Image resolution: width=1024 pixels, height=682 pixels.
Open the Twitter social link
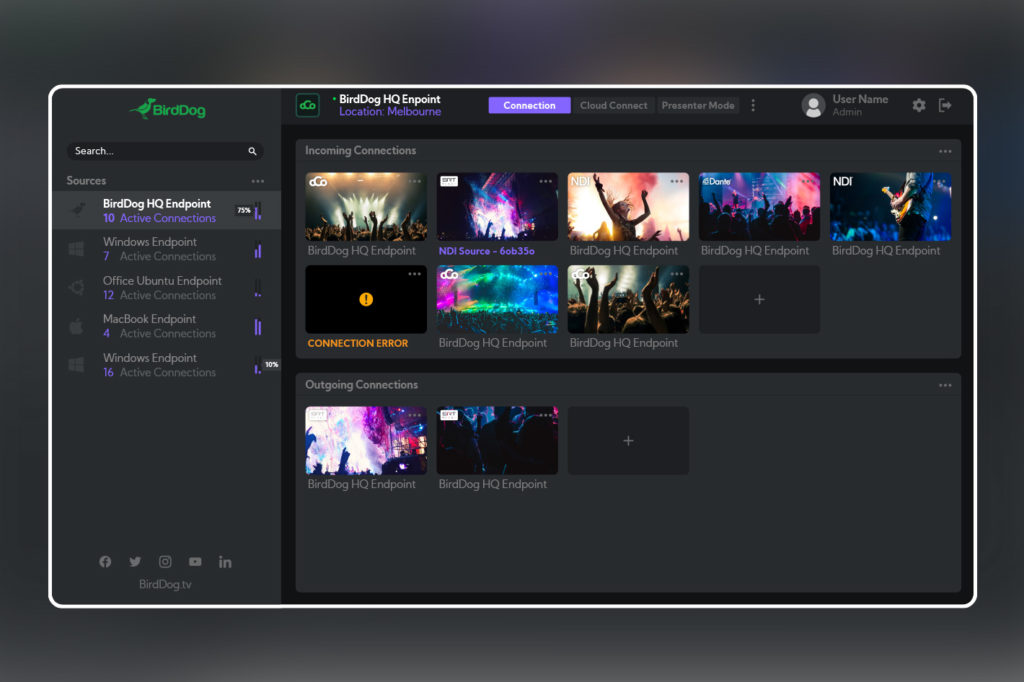[135, 562]
